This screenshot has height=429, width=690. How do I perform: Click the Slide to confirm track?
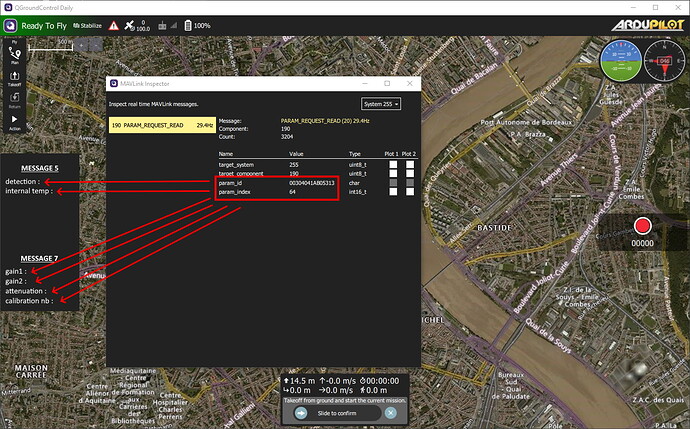[337, 413]
